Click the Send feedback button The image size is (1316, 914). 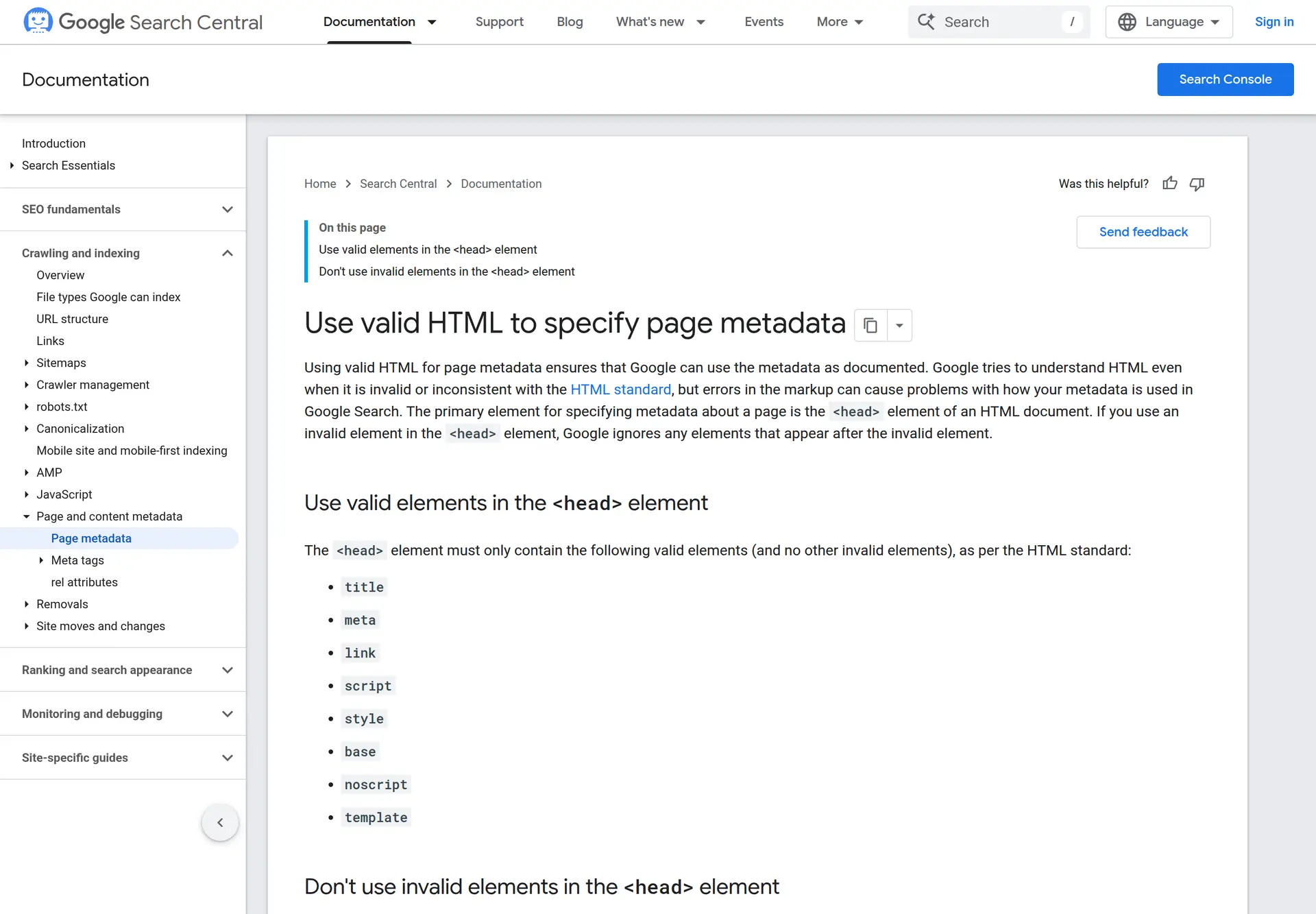tap(1143, 232)
